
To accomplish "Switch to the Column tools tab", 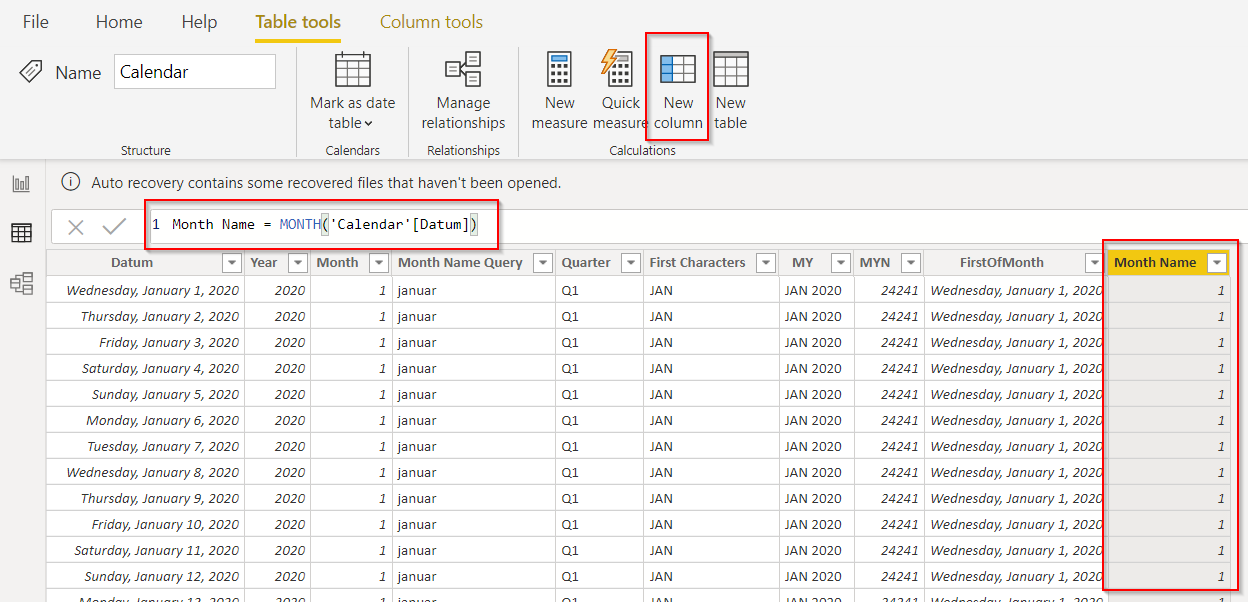I will point(431,22).
